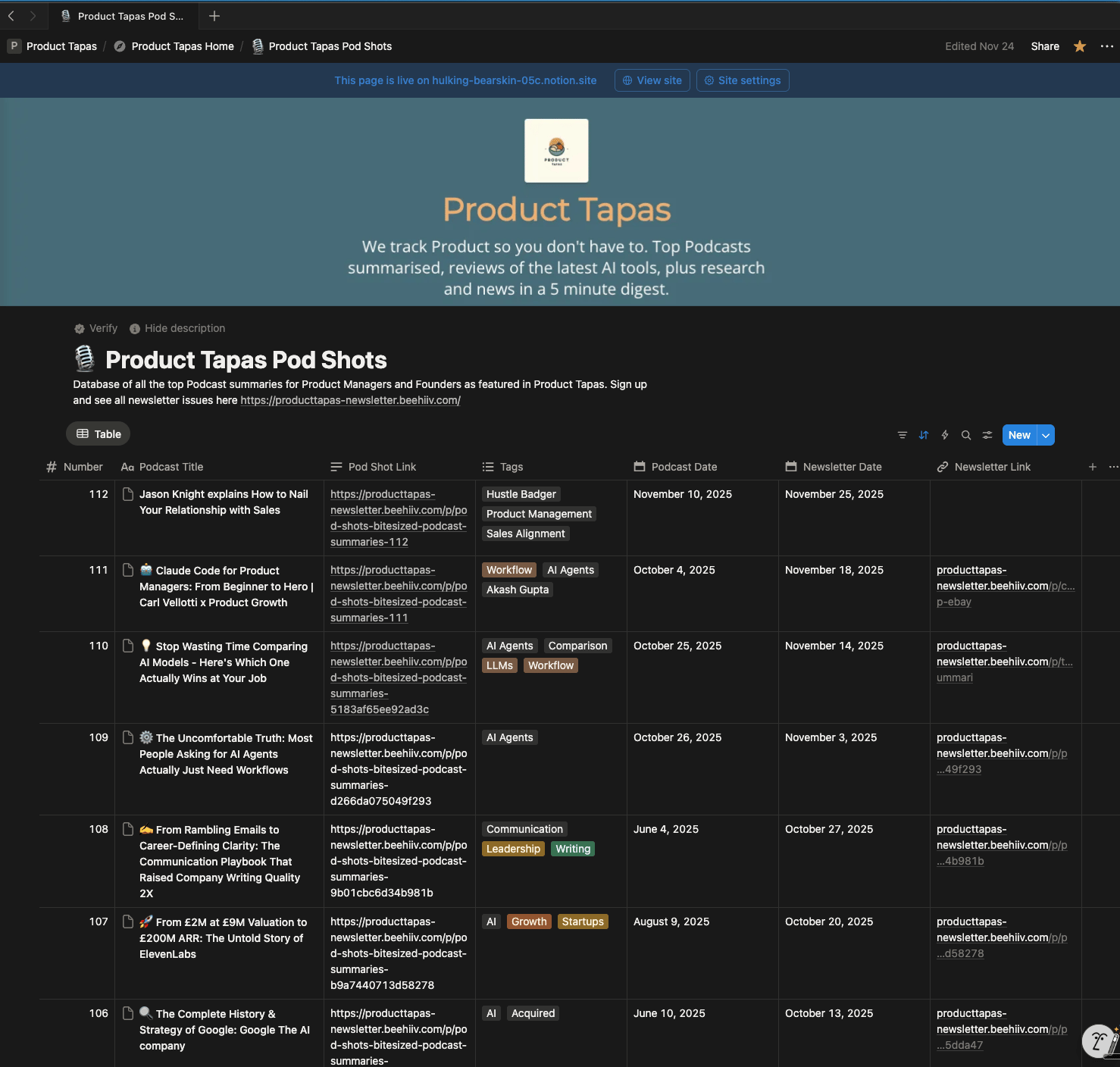The height and width of the screenshot is (1067, 1120).
Task: Expand the New button dropdown arrow
Action: (1046, 435)
